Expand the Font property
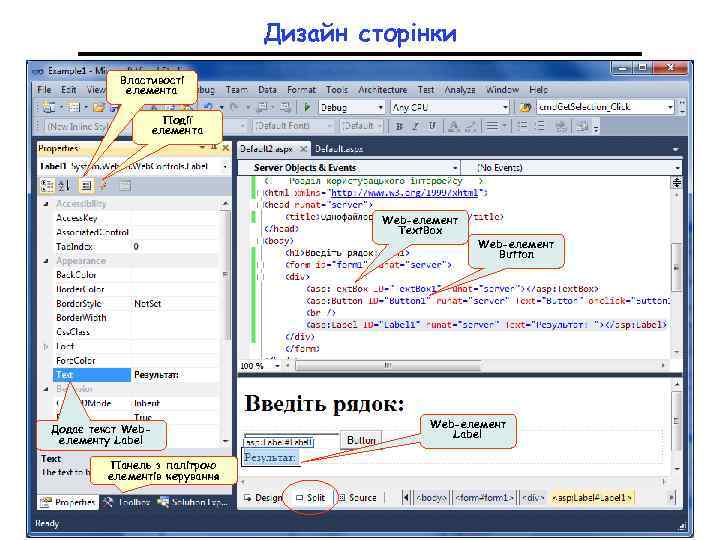Viewport: 720px width, 540px height. 46,346
